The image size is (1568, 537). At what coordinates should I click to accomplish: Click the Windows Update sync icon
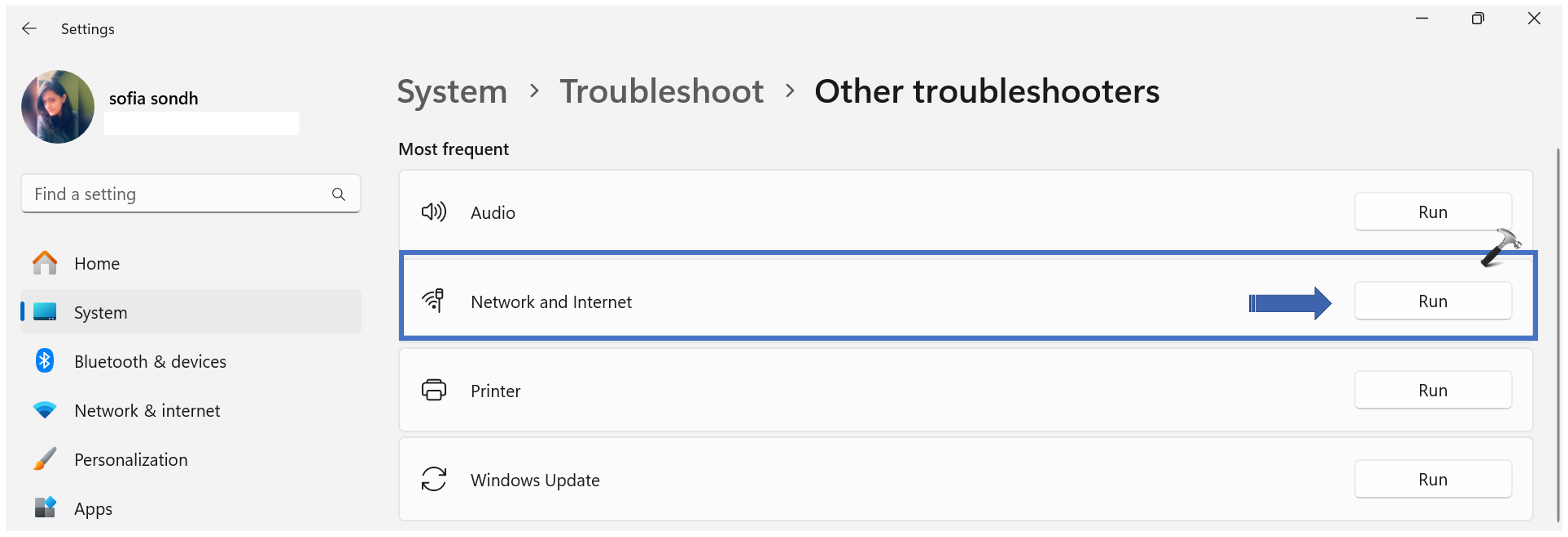tap(434, 479)
